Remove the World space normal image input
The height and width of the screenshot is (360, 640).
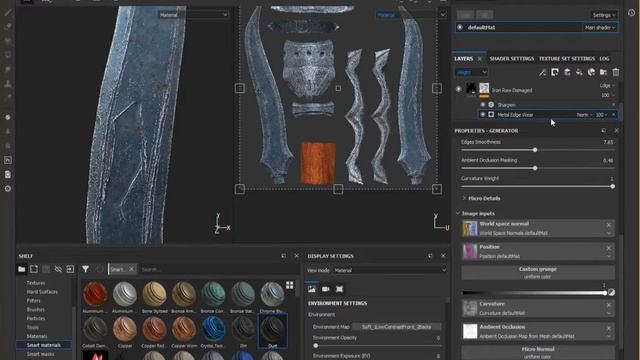[609, 225]
